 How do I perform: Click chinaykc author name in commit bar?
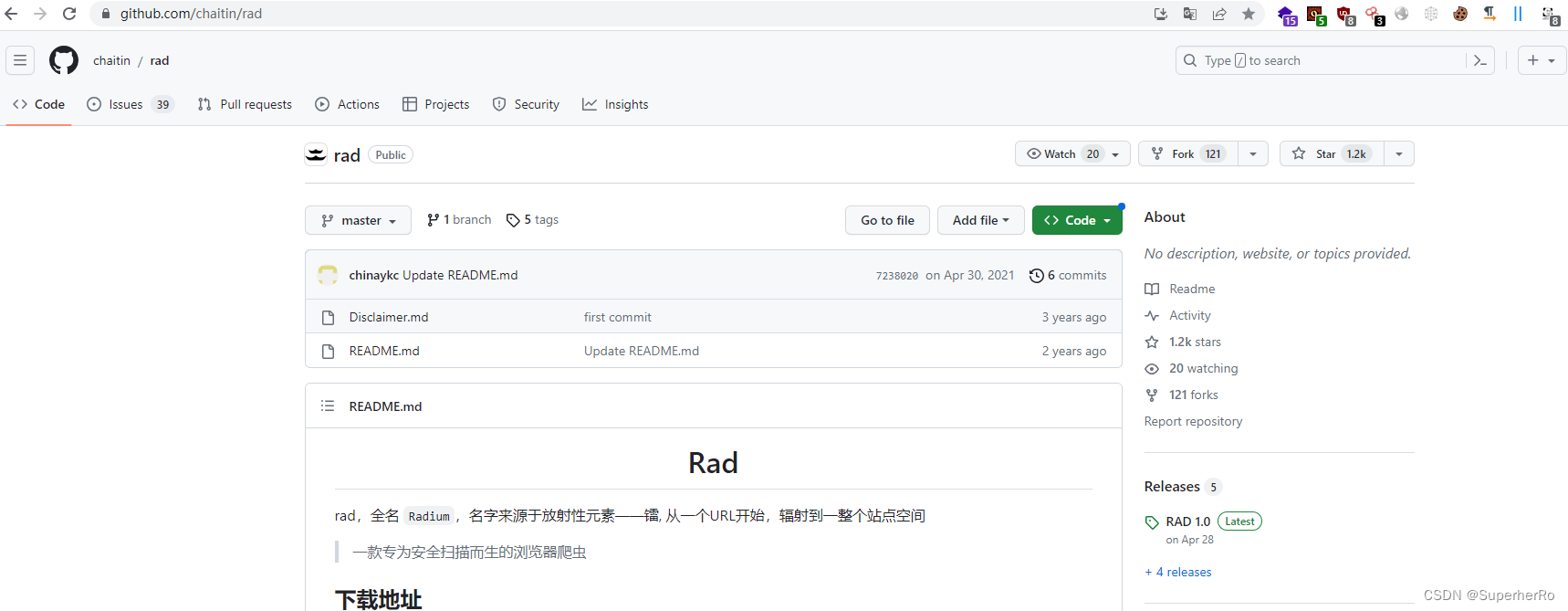point(373,275)
